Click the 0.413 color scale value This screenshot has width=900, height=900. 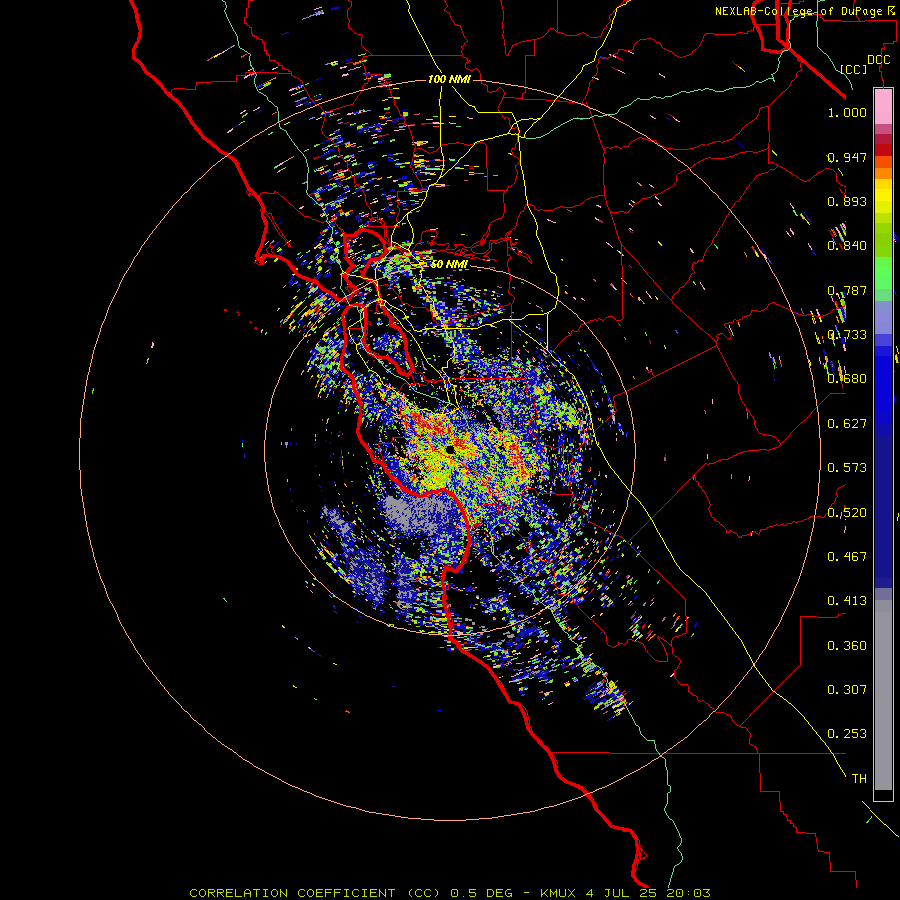(847, 601)
